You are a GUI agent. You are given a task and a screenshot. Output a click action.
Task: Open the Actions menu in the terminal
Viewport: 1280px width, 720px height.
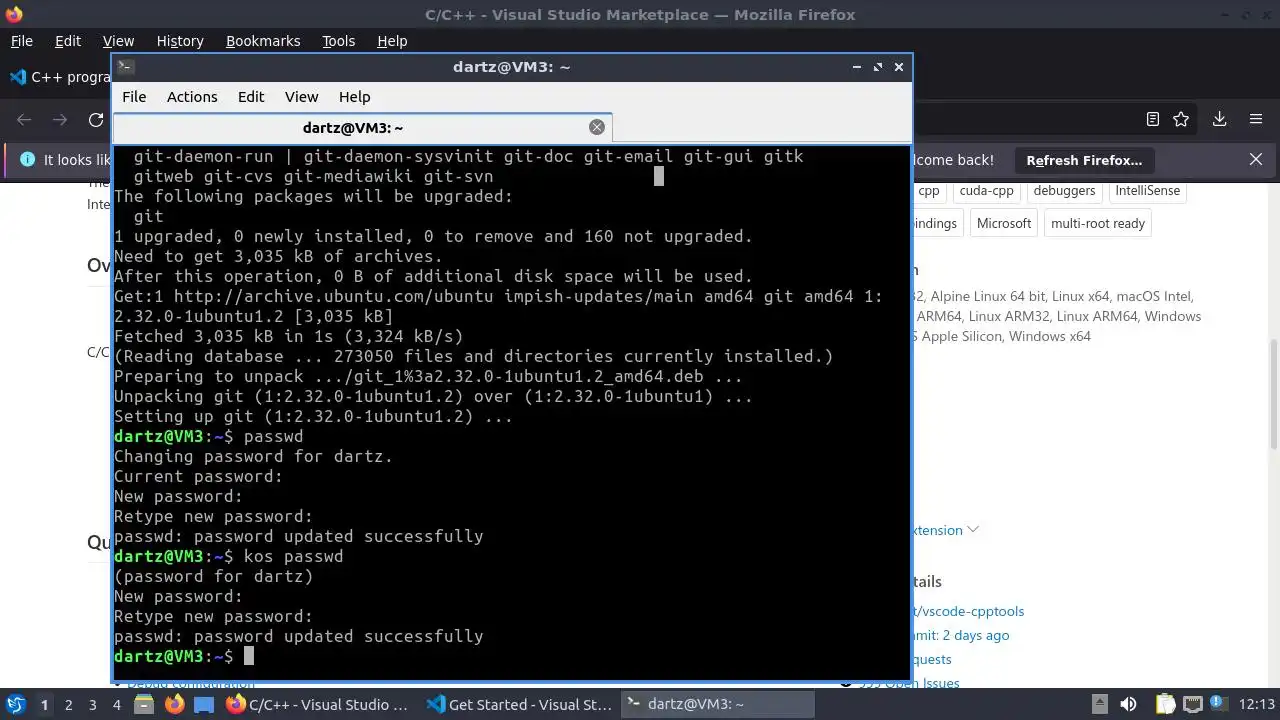point(192,97)
